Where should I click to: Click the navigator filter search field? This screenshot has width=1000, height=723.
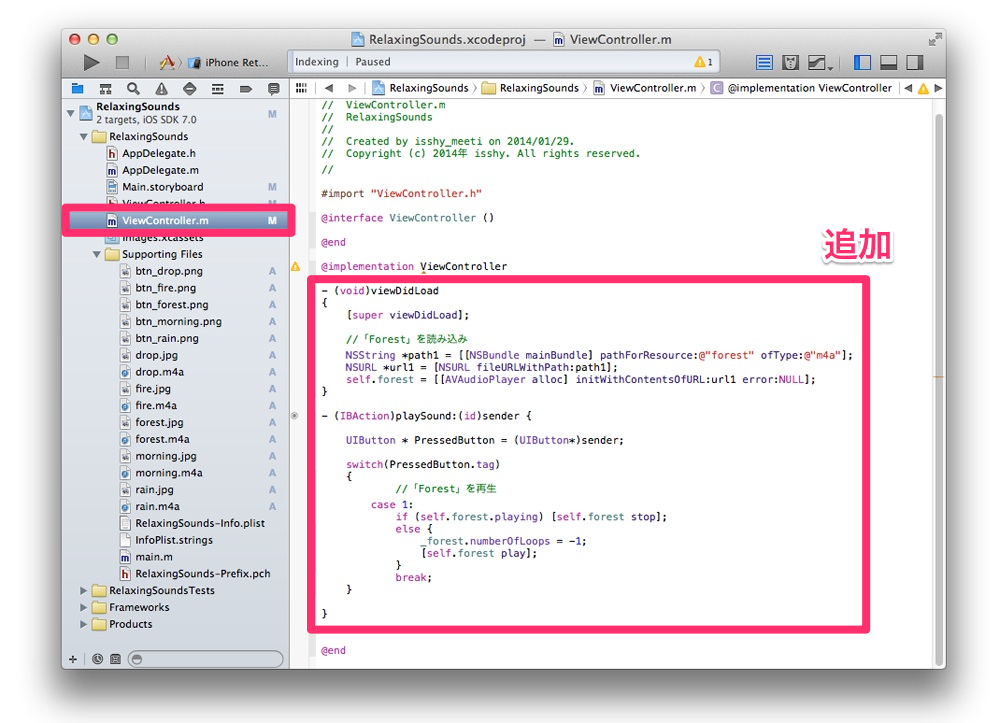pos(205,659)
